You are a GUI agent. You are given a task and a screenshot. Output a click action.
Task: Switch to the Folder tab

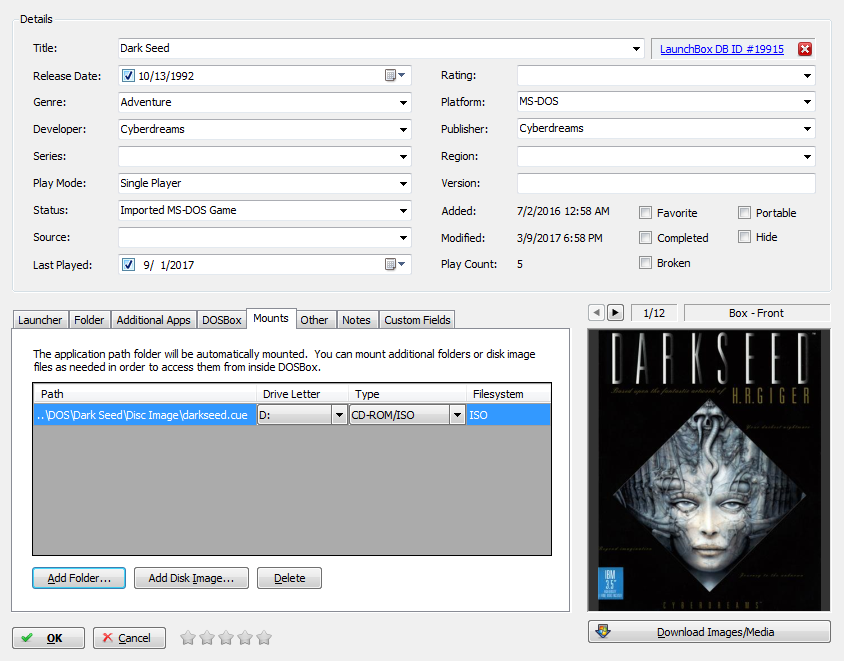89,320
